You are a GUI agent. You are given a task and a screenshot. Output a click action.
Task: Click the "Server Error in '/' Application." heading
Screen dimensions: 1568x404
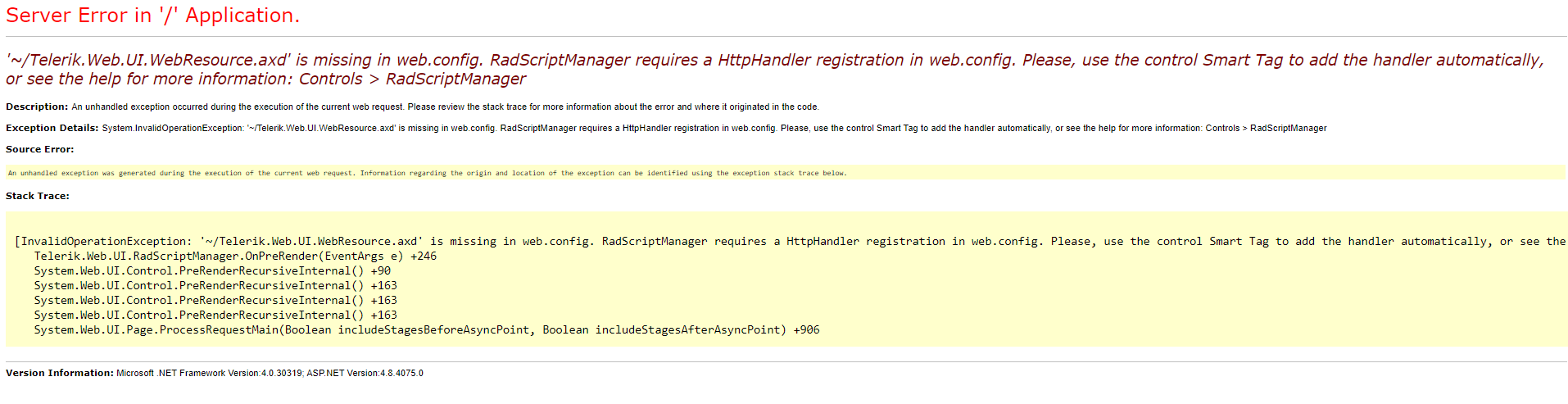pos(152,16)
